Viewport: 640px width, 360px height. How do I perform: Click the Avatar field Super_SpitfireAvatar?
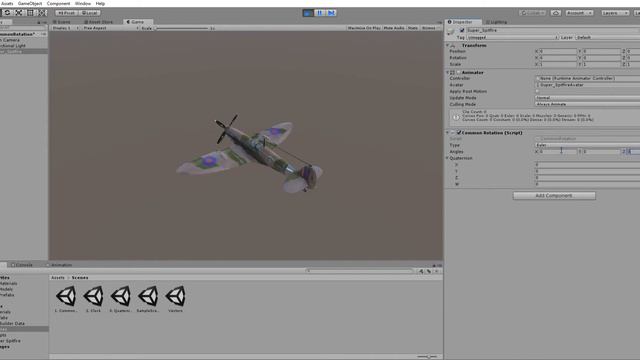pyautogui.click(x=587, y=85)
